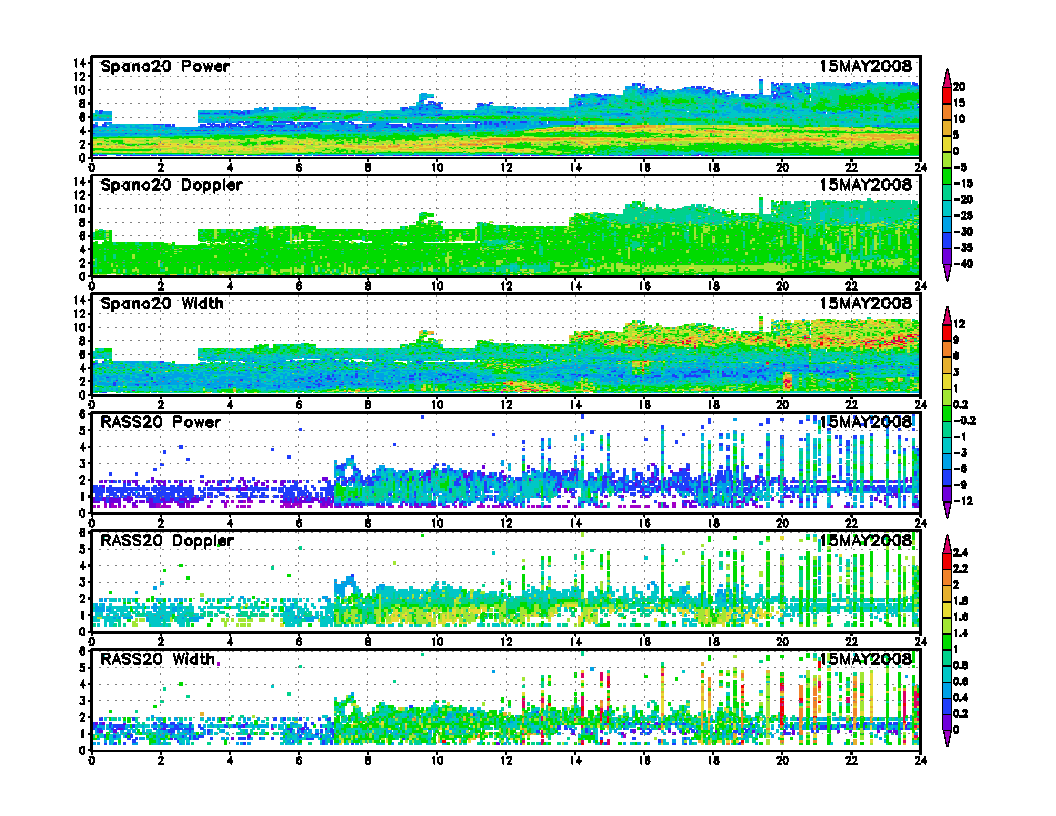Select the RASS20 Width panel title
Viewport: 1056px width, 816px height.
pos(158,659)
